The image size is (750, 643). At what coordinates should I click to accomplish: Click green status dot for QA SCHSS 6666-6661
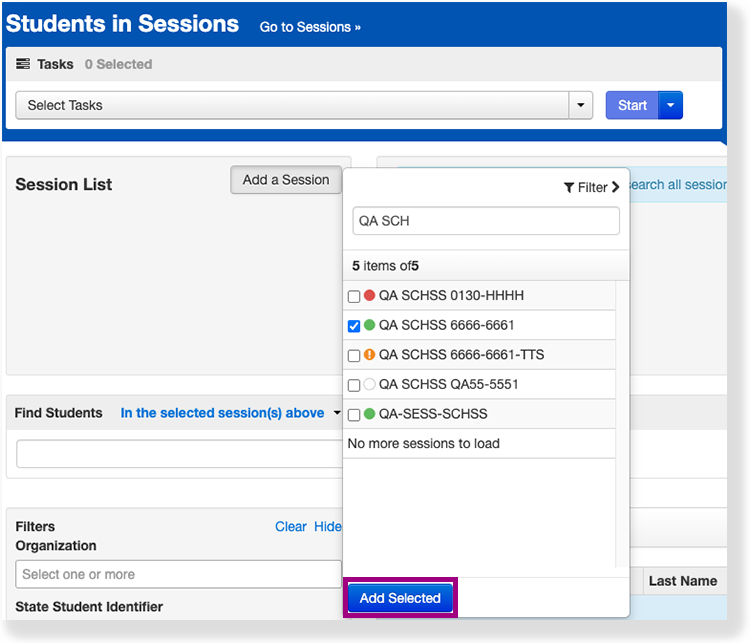click(x=369, y=326)
